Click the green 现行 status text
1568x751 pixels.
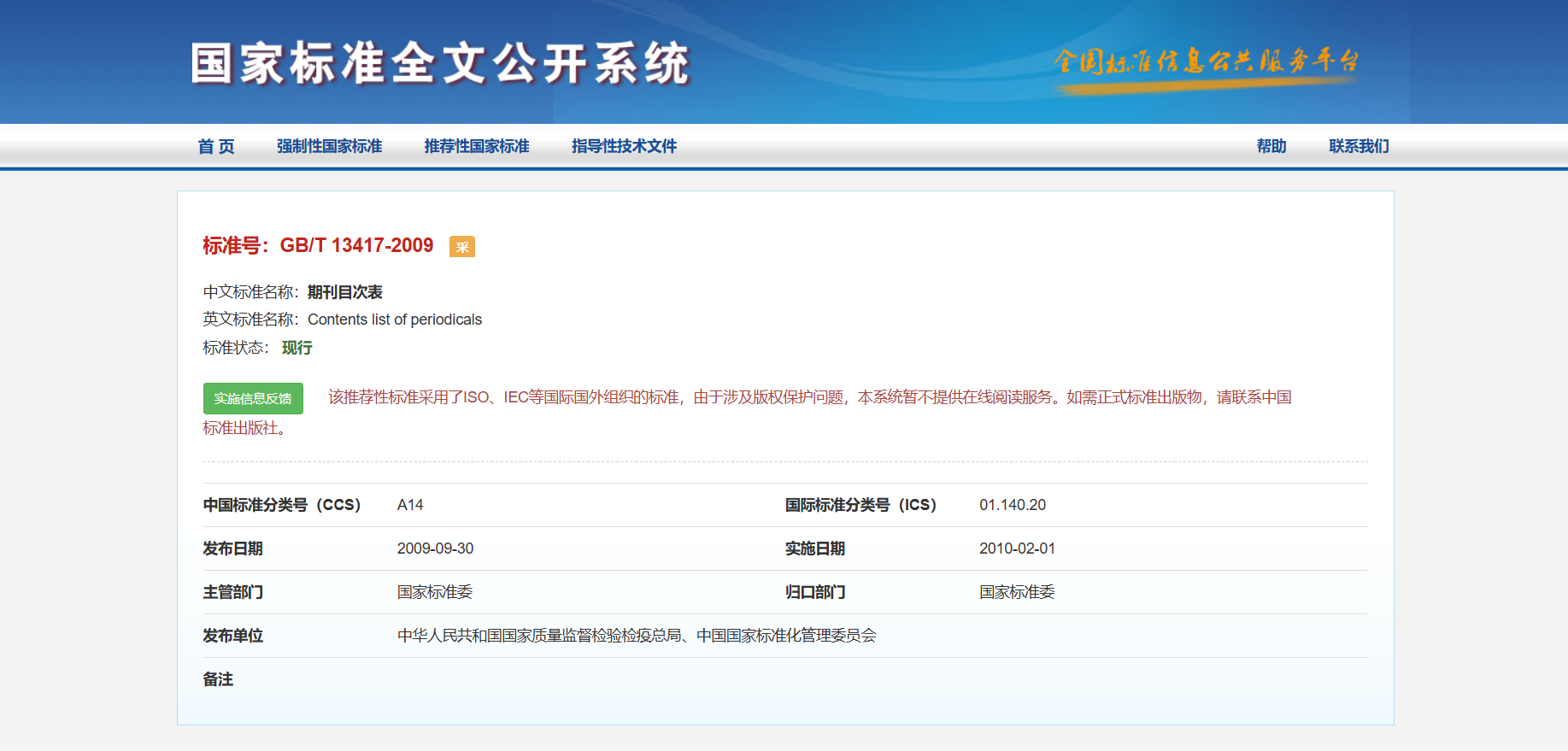point(297,348)
